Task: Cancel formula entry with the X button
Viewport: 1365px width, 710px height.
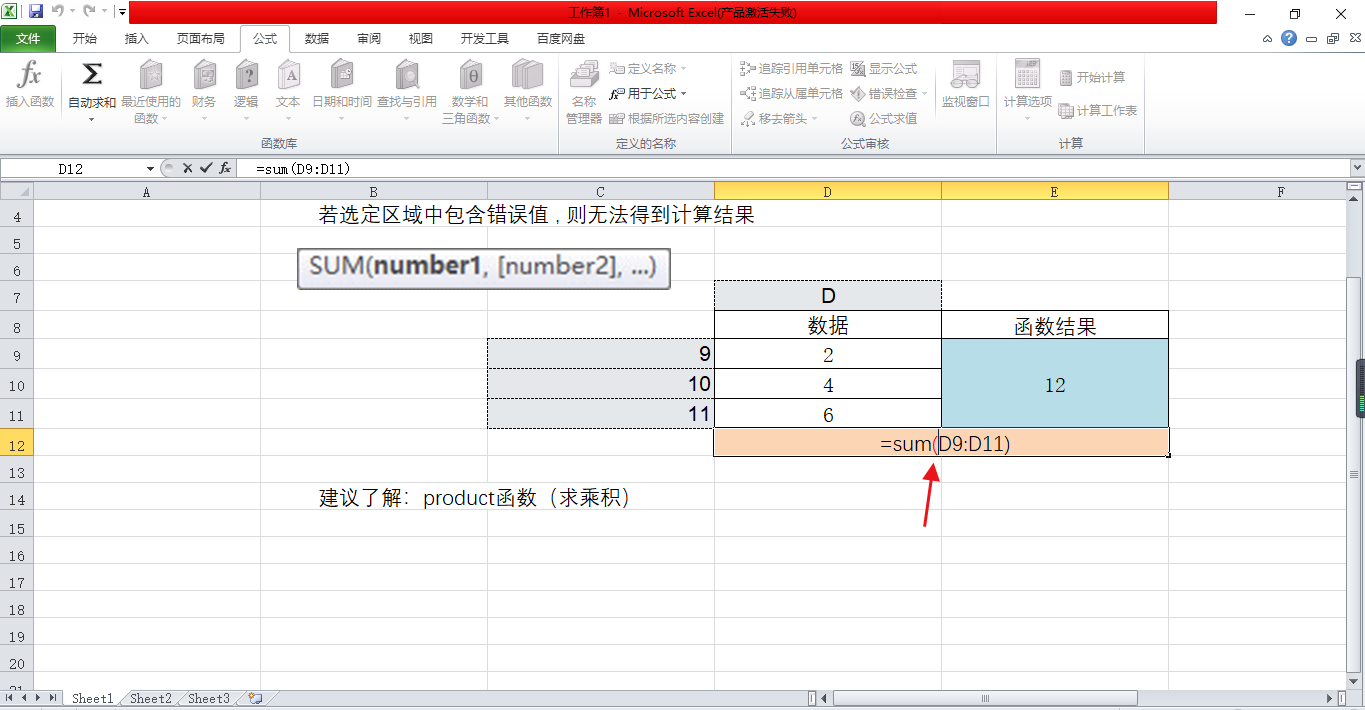Action: click(187, 168)
